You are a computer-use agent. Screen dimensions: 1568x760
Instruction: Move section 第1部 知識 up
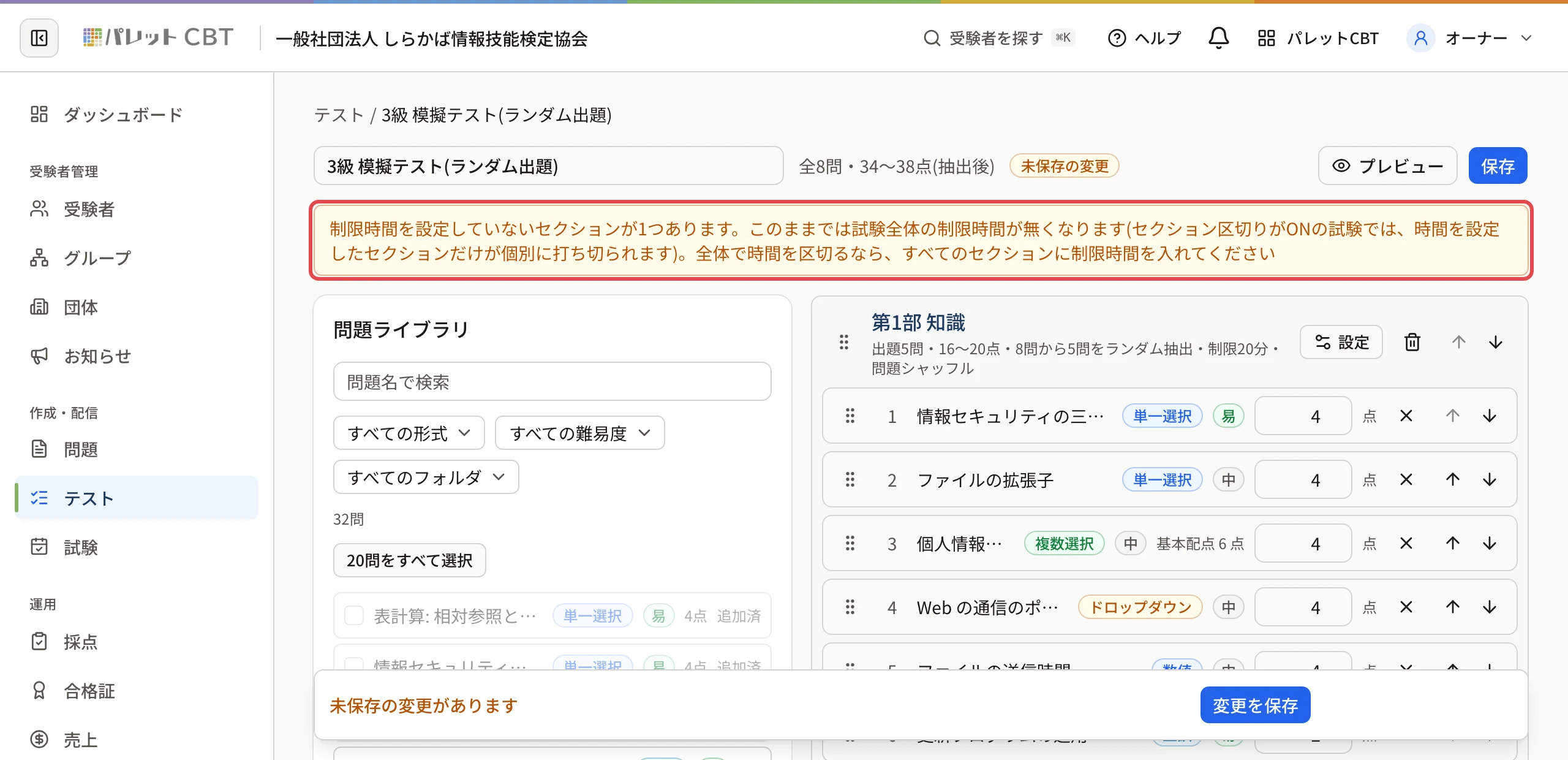click(1458, 342)
